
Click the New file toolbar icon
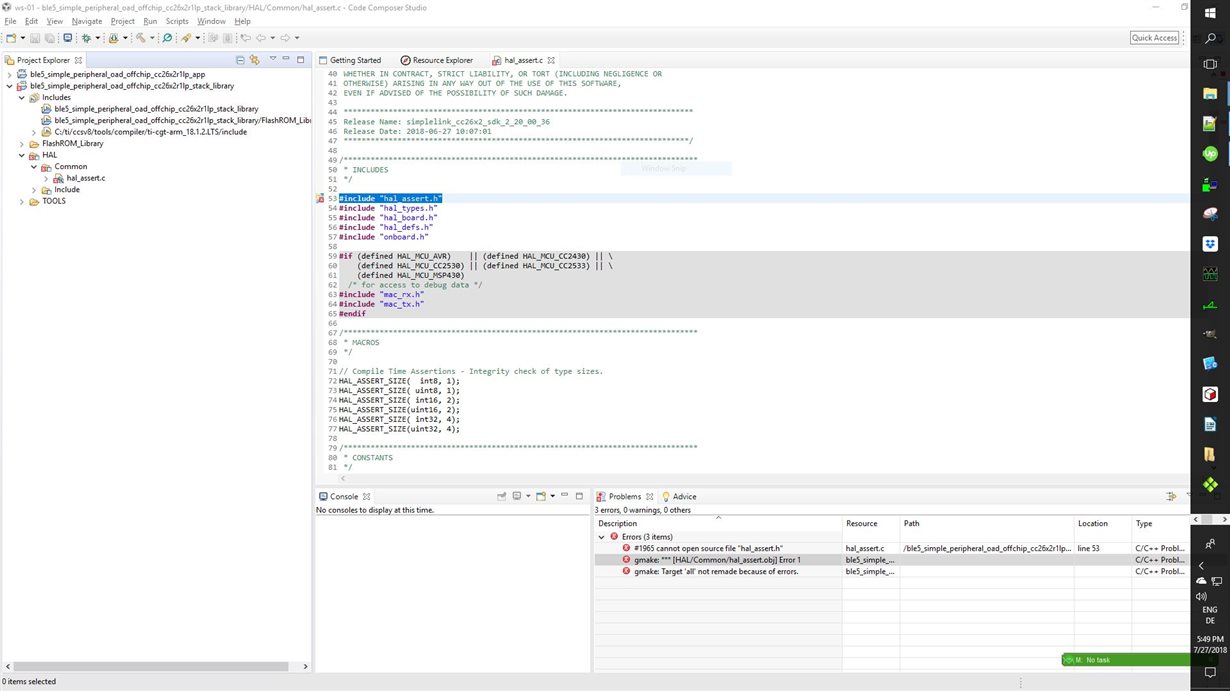click(10, 38)
